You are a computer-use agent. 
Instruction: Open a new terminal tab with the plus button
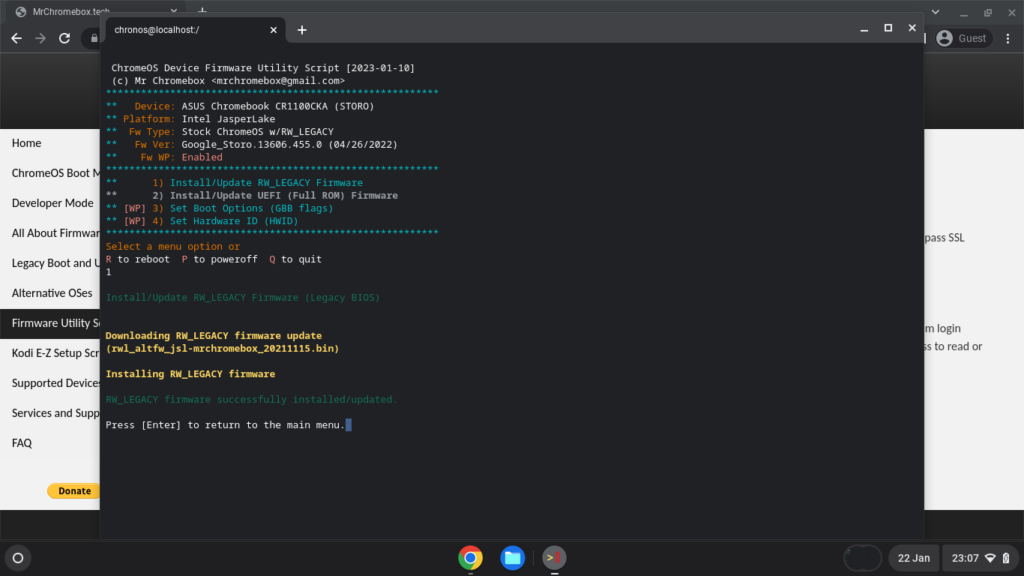pyautogui.click(x=301, y=29)
